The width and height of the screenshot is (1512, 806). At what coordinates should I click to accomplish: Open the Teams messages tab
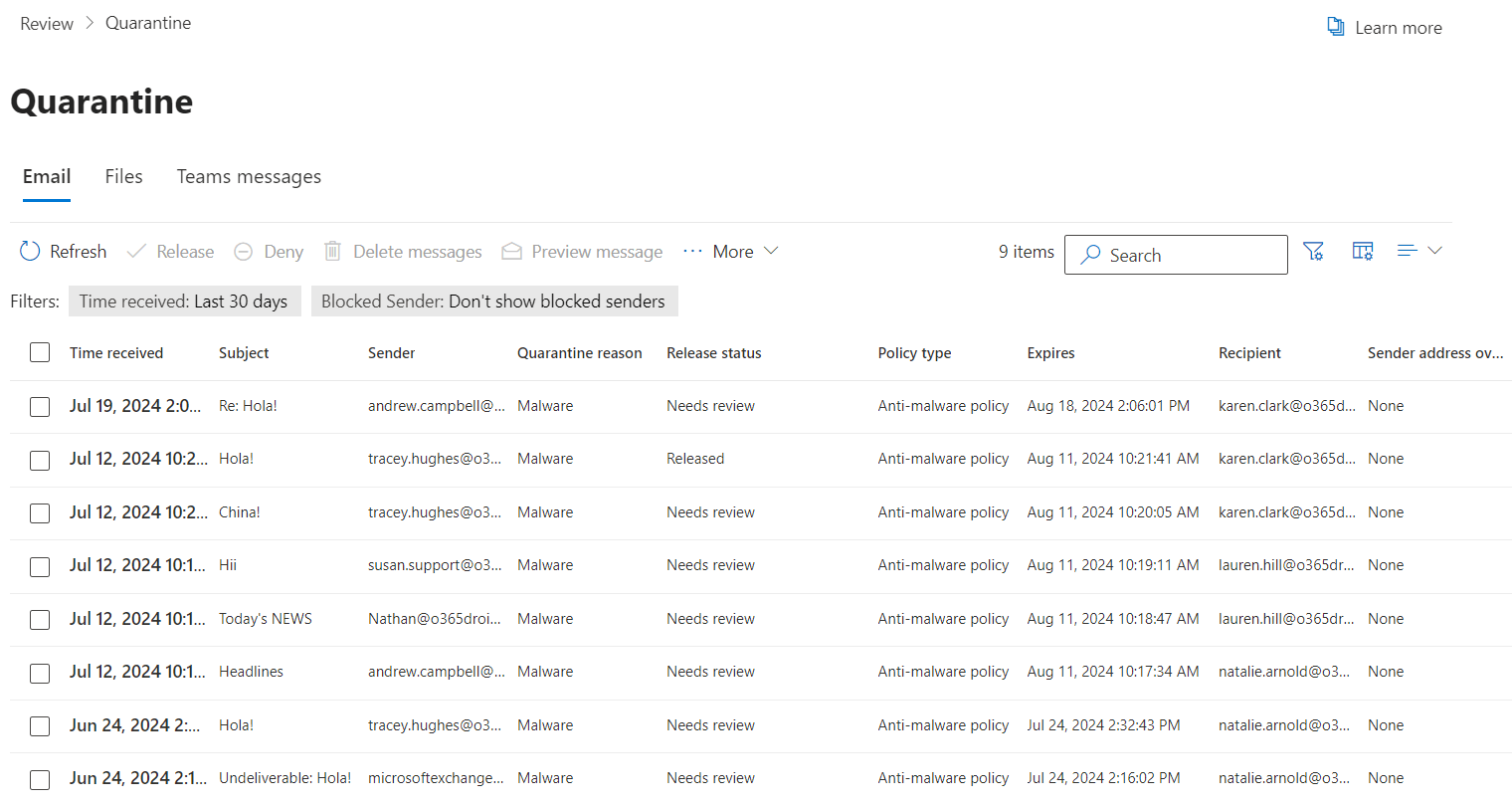(x=249, y=176)
